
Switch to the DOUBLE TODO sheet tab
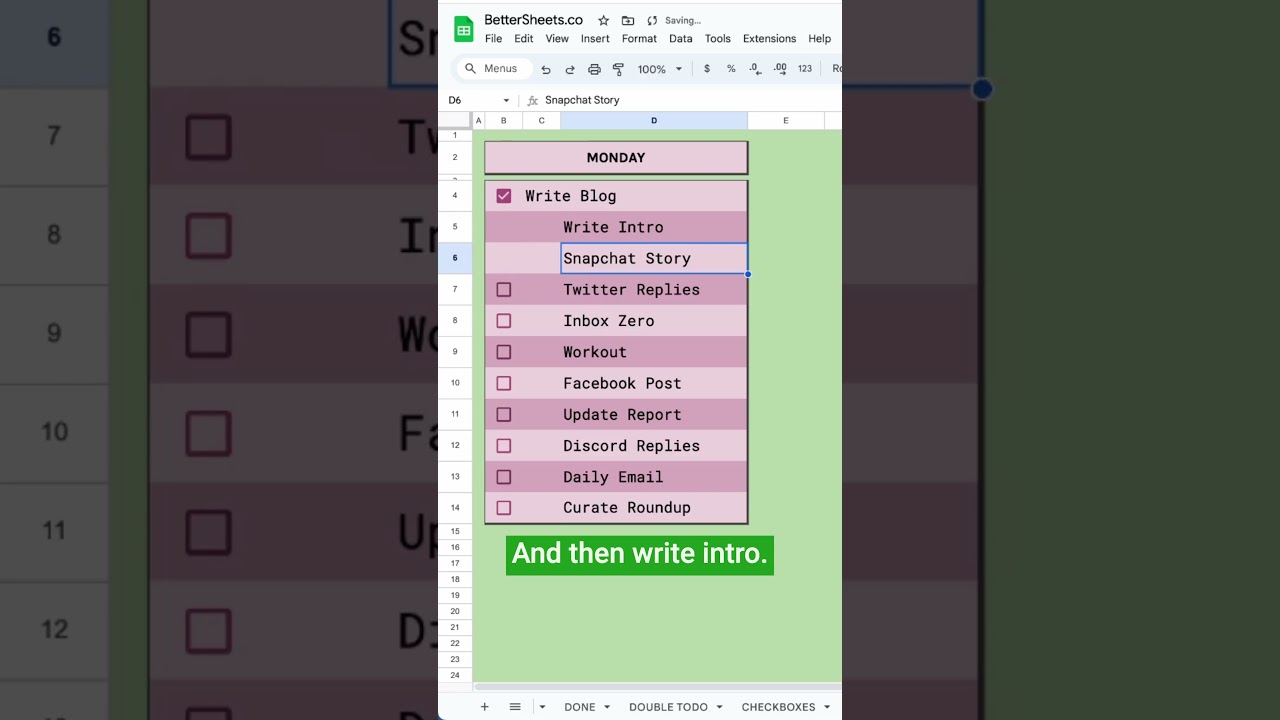(668, 707)
